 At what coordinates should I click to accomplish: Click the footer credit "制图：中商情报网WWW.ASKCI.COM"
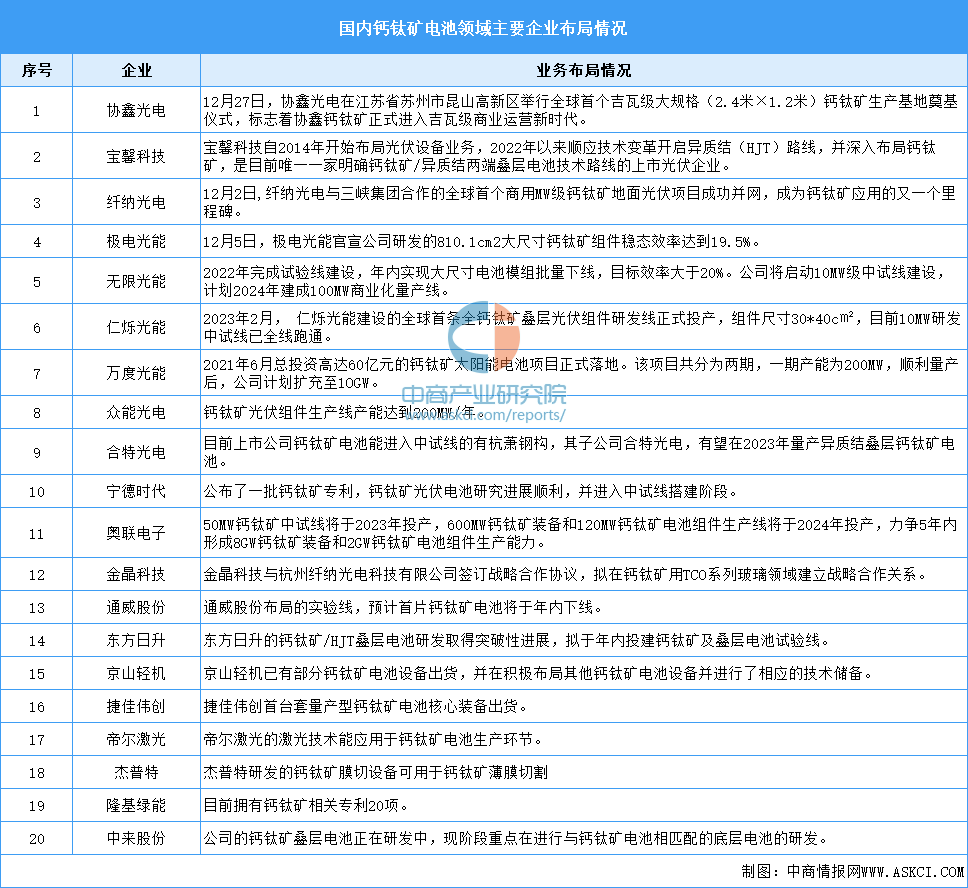(x=853, y=871)
